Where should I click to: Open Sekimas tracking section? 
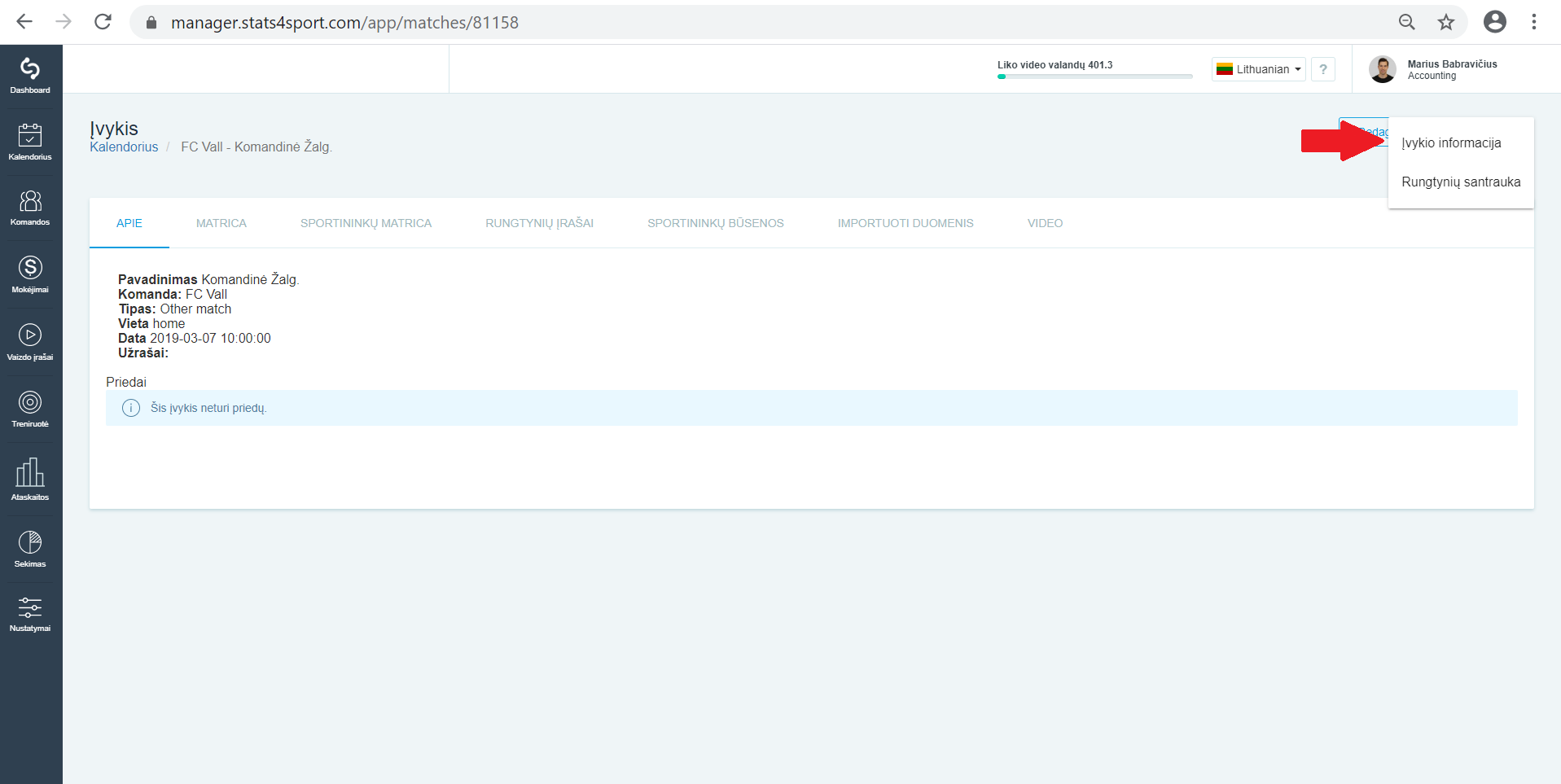click(30, 549)
